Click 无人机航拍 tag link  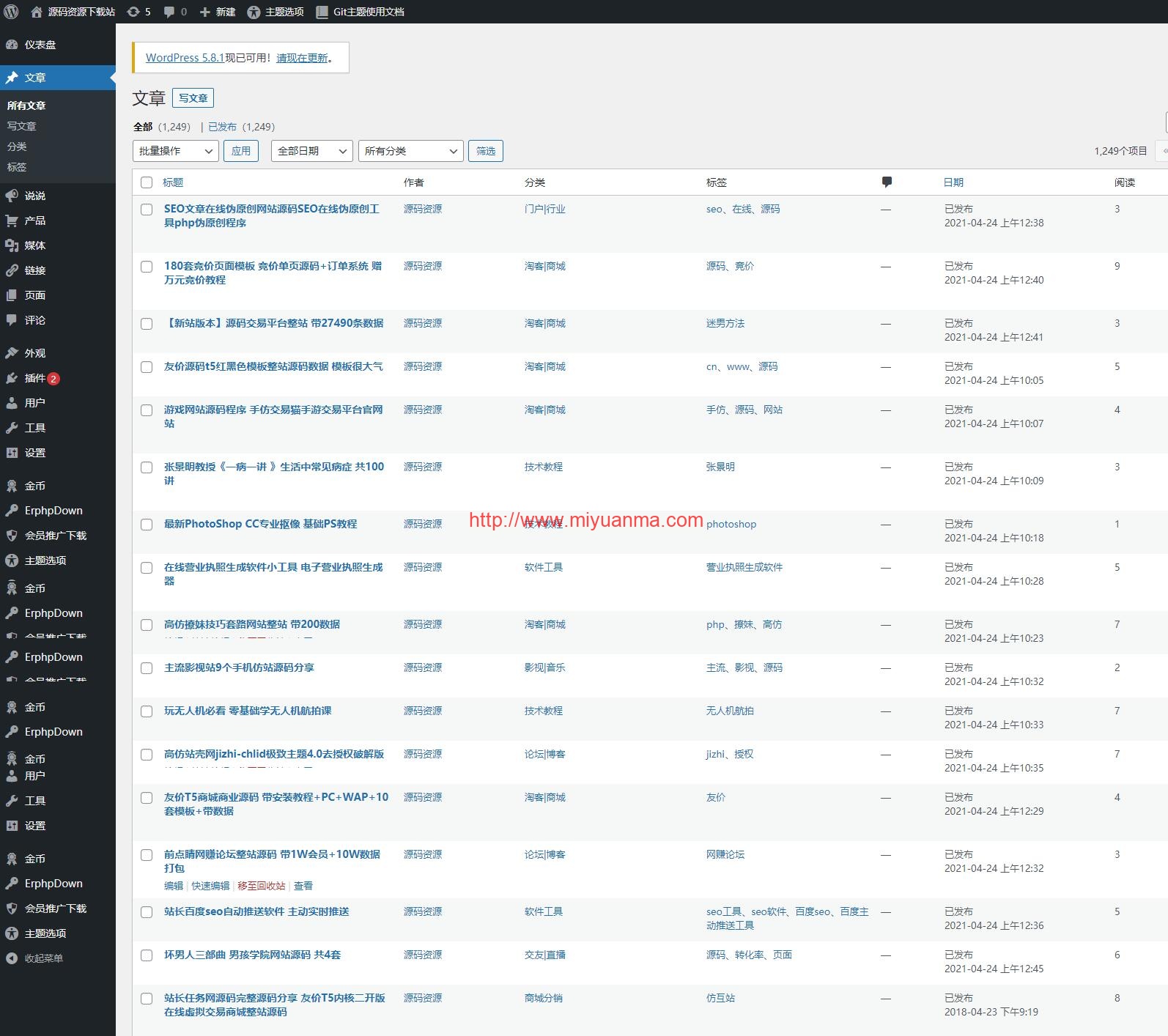coord(730,711)
